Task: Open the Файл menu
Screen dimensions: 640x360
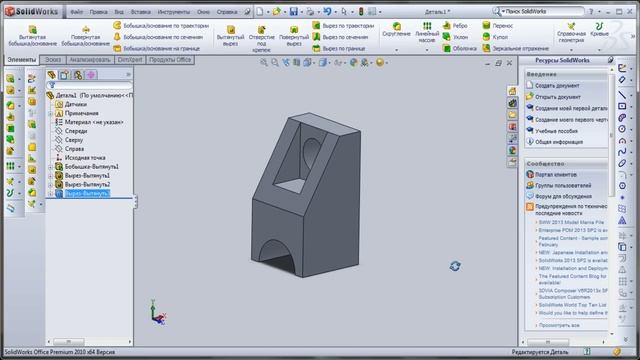Action: click(76, 12)
